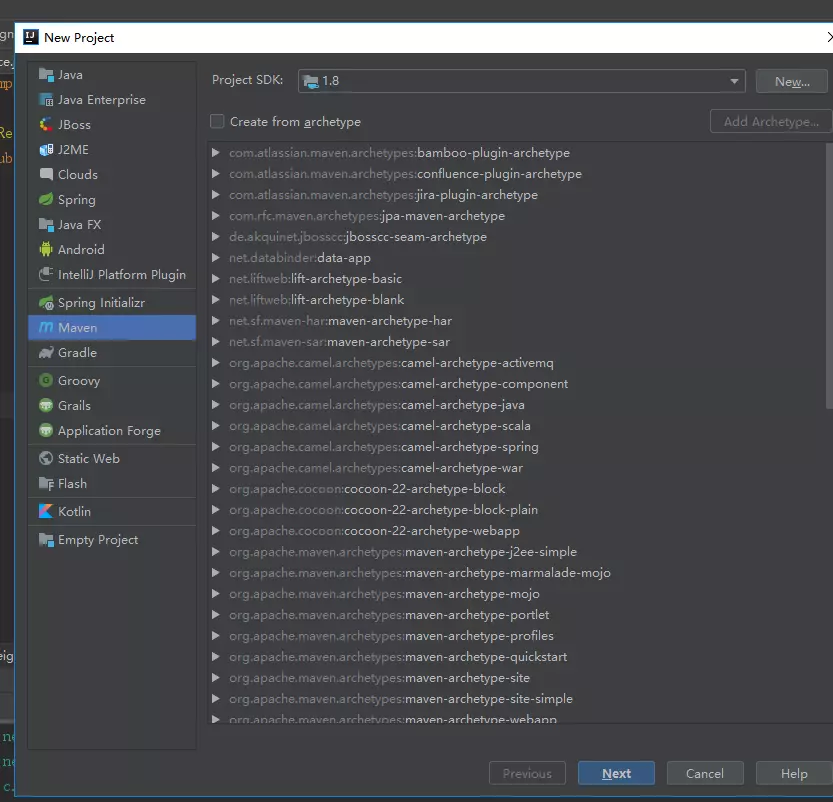The height and width of the screenshot is (802, 833).
Task: Pick the JBoss icon in sidebar
Action: tap(46, 125)
